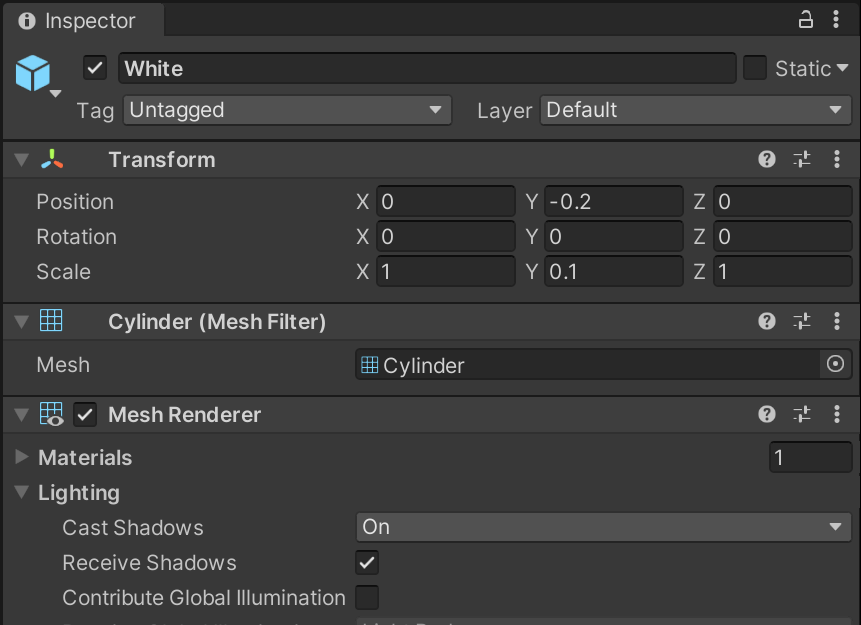Click the Inspector lock icon
This screenshot has height=625, width=861.
coord(806,20)
